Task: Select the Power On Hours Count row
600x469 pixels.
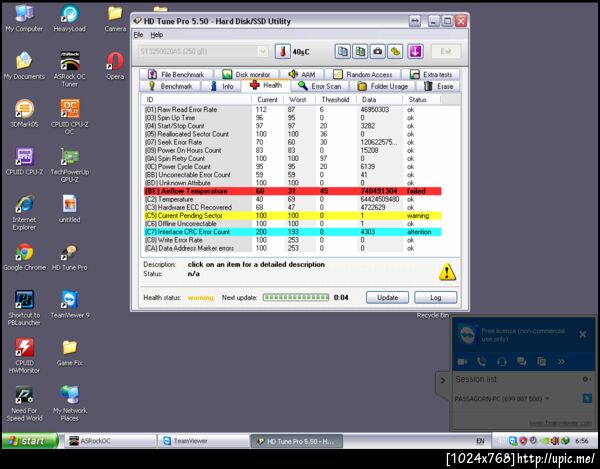Action: point(293,150)
